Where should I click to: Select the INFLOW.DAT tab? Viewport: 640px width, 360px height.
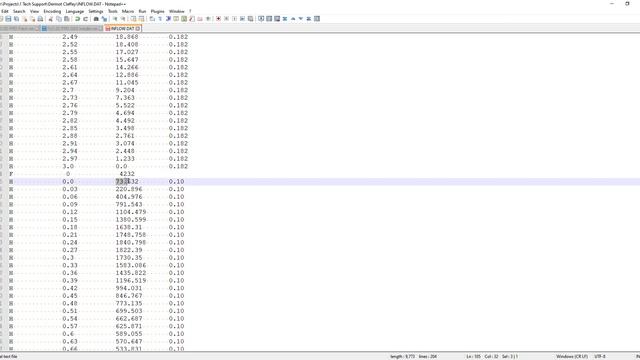(122, 29)
